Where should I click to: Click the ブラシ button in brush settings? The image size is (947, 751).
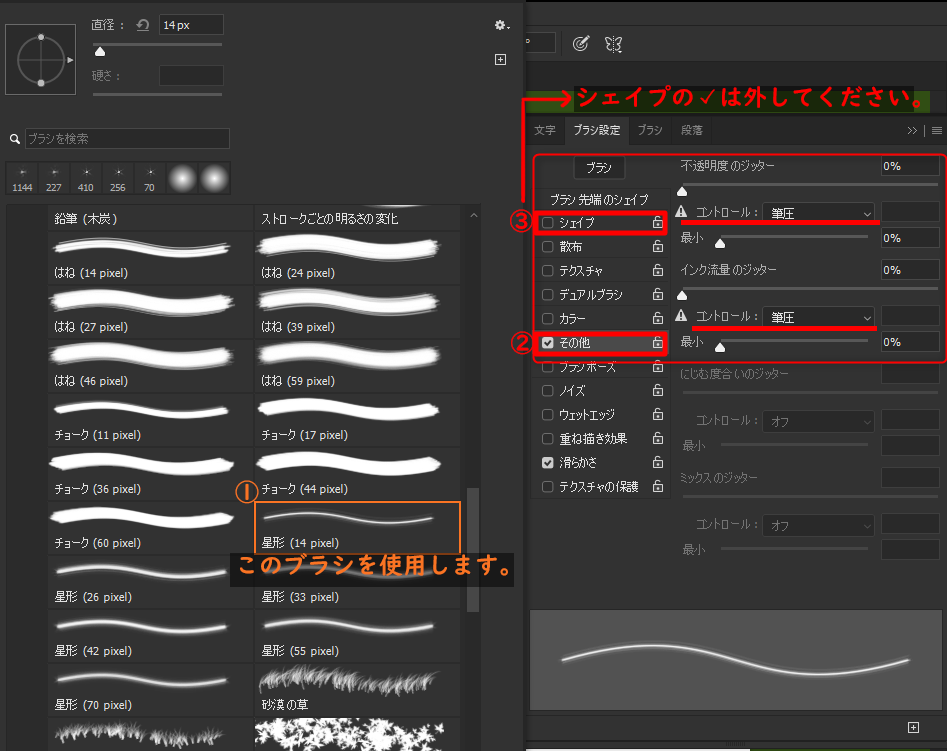pyautogui.click(x=598, y=168)
